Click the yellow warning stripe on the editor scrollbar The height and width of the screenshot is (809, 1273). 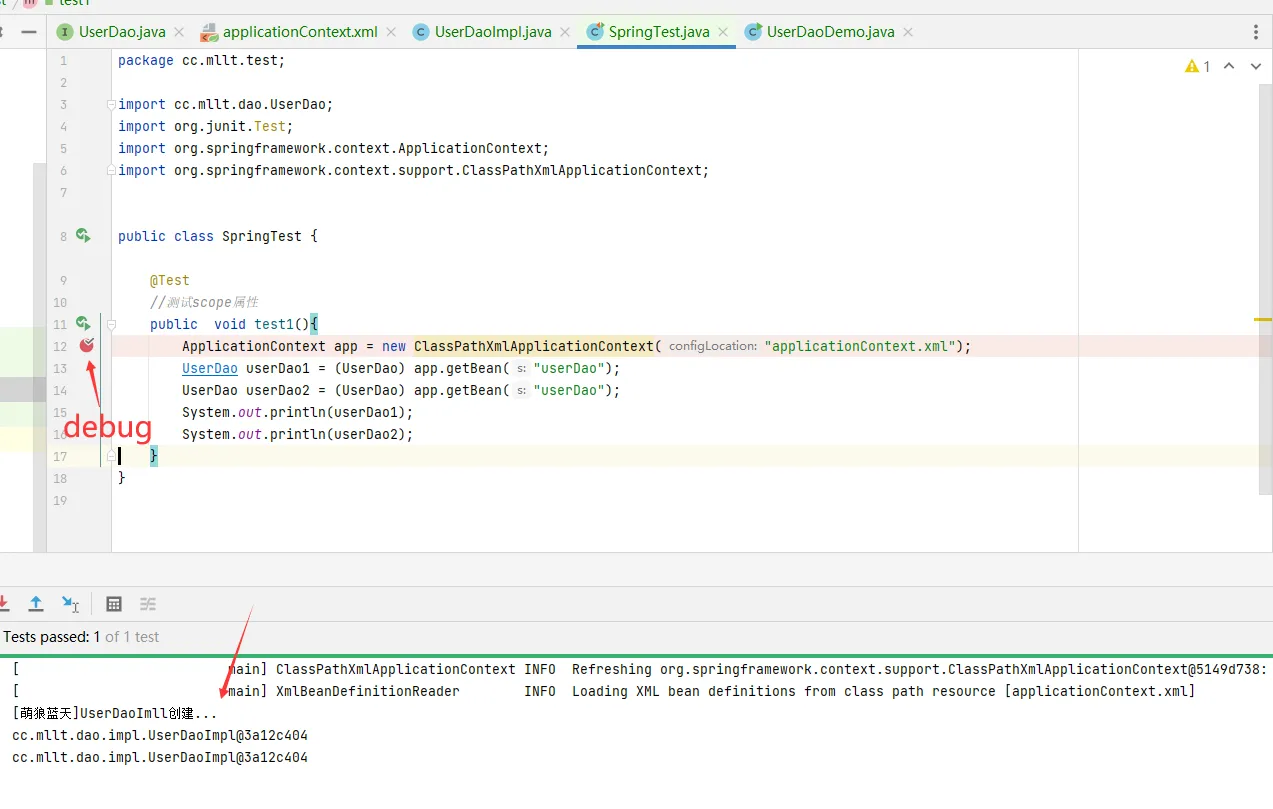[1263, 319]
